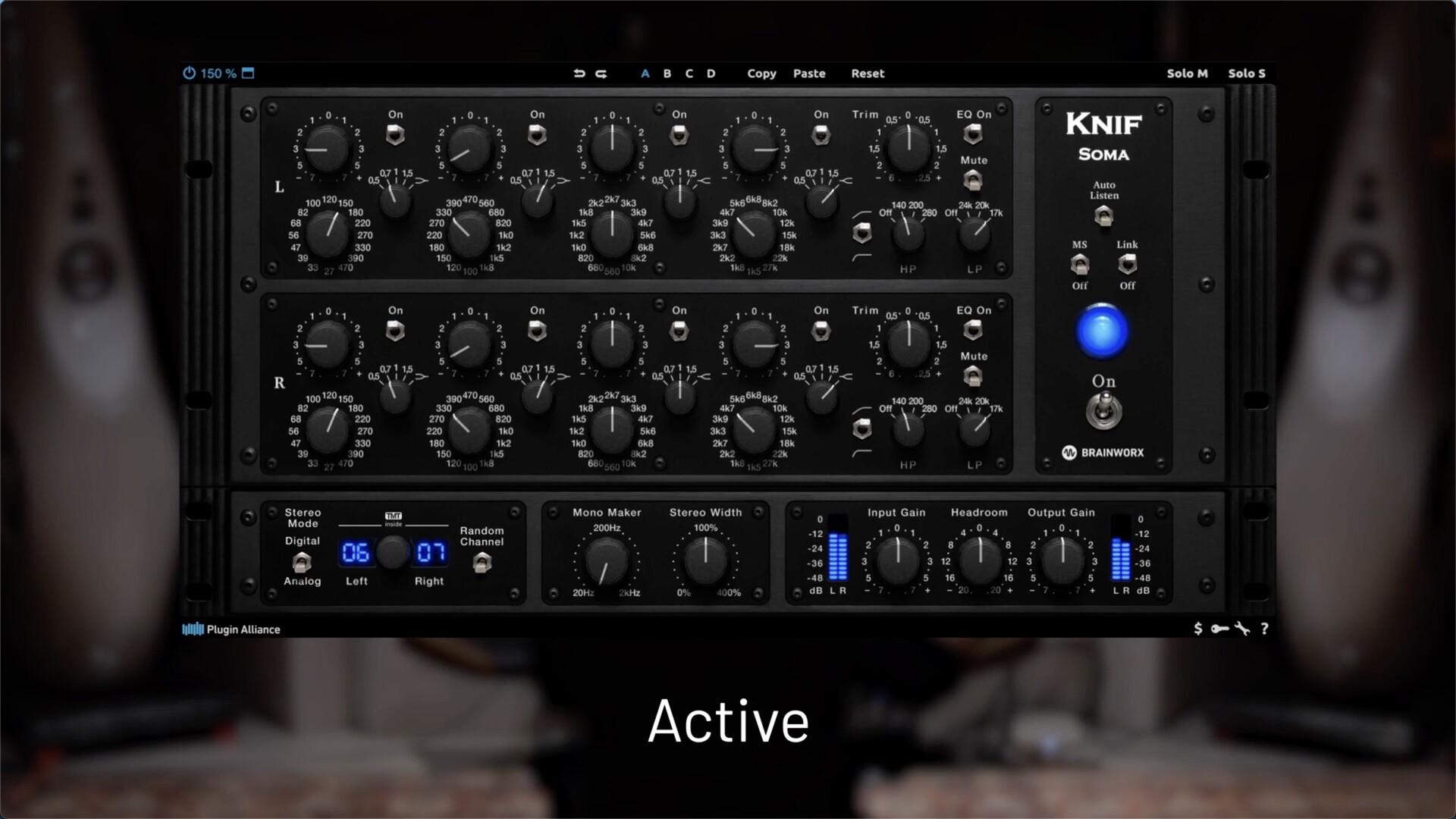
Task: Toggle R channel EQ On switch
Action: [973, 330]
